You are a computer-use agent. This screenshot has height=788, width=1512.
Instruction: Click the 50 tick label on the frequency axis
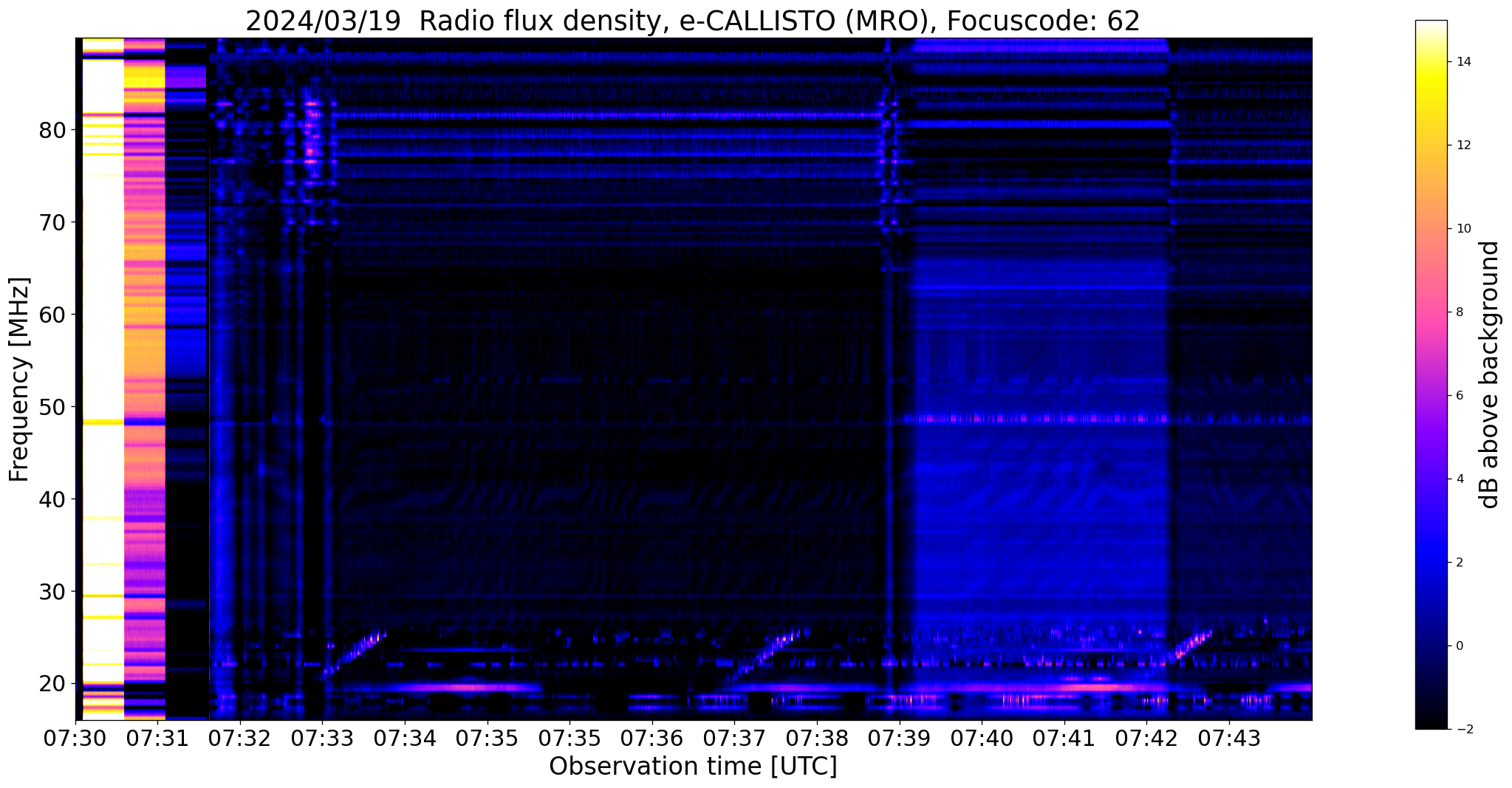[52, 407]
